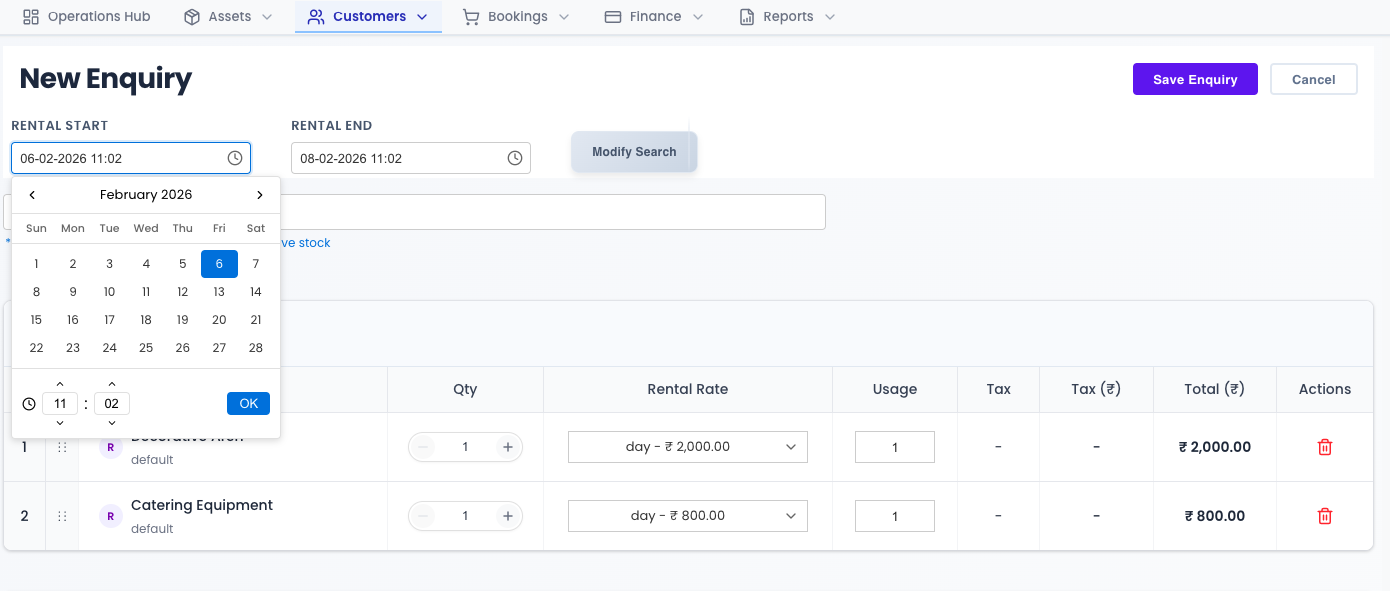Click the Rental End date field
The width and height of the screenshot is (1390, 591).
tap(398, 158)
